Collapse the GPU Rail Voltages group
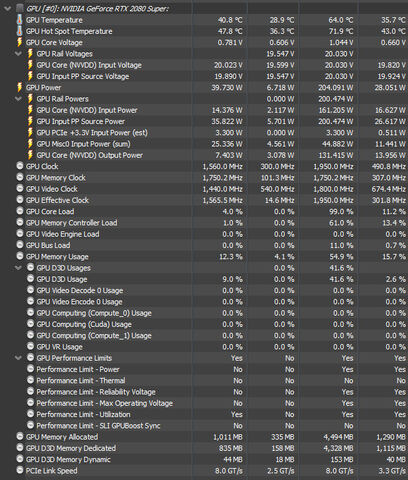 (18, 53)
